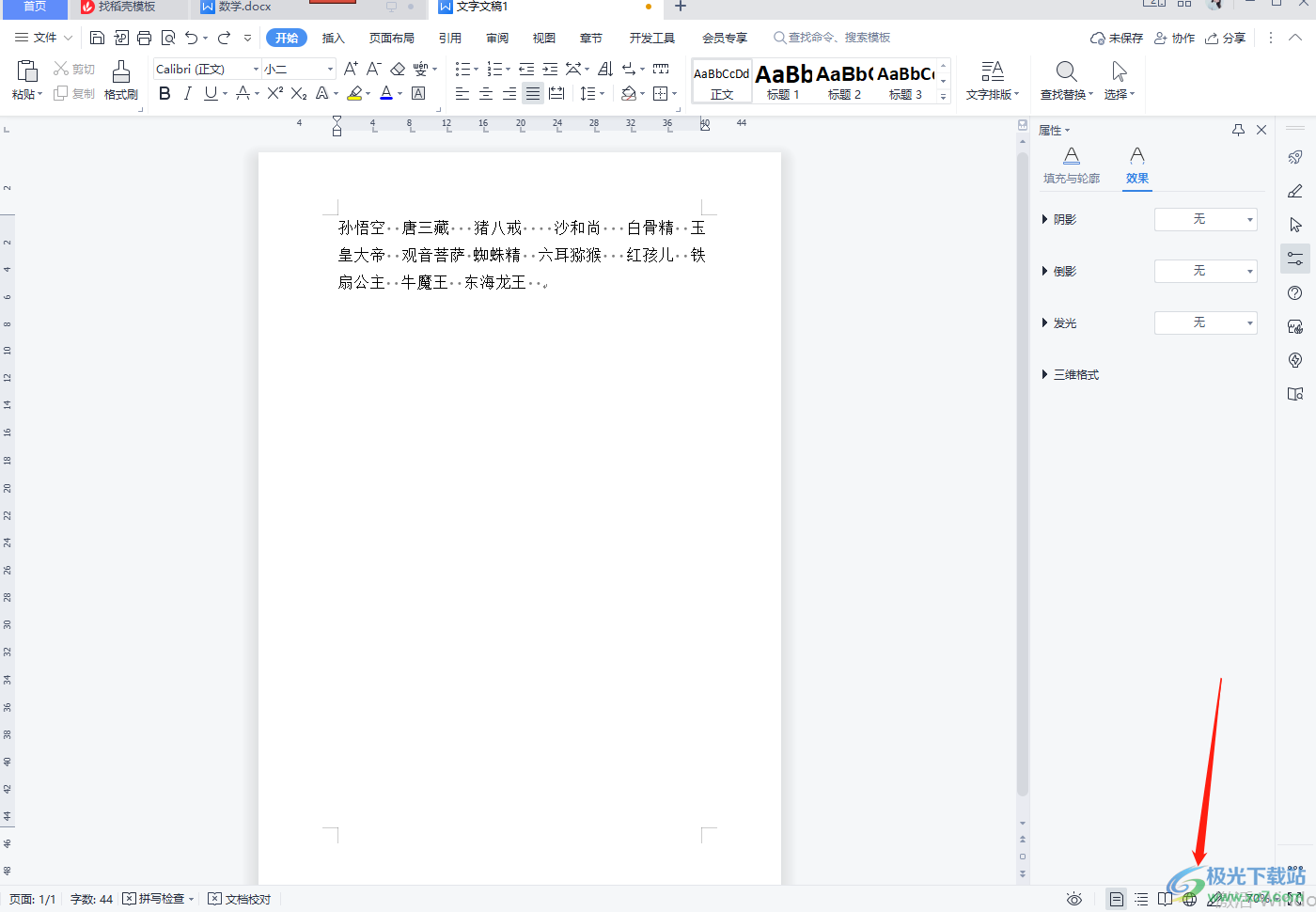Increase indent icon in paragraph group
This screenshot has width=1316, height=912.
point(550,69)
